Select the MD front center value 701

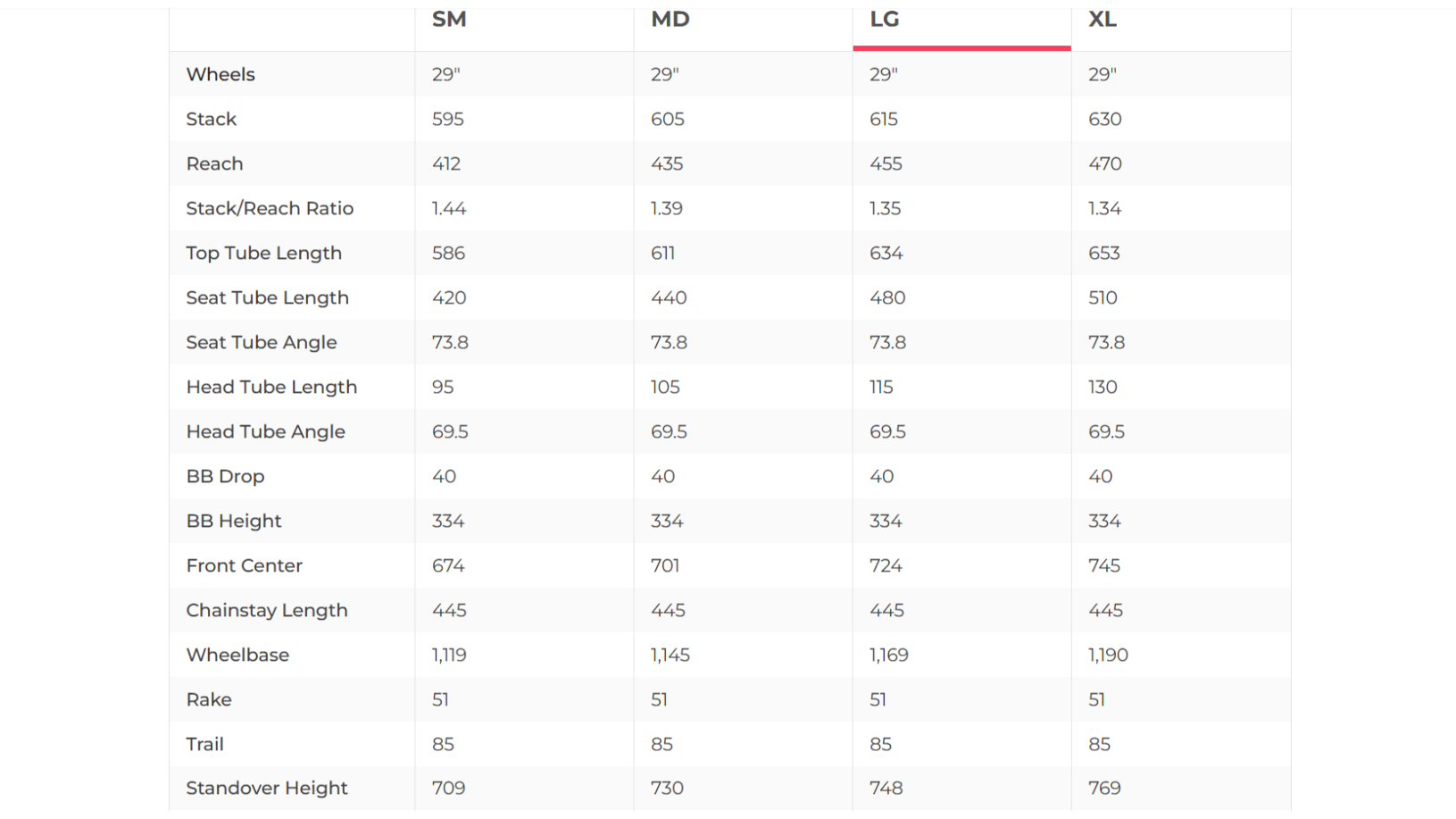point(664,565)
